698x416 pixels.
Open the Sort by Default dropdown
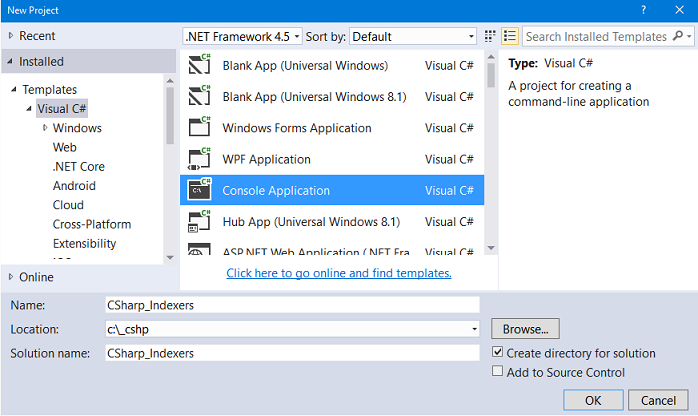(413, 36)
